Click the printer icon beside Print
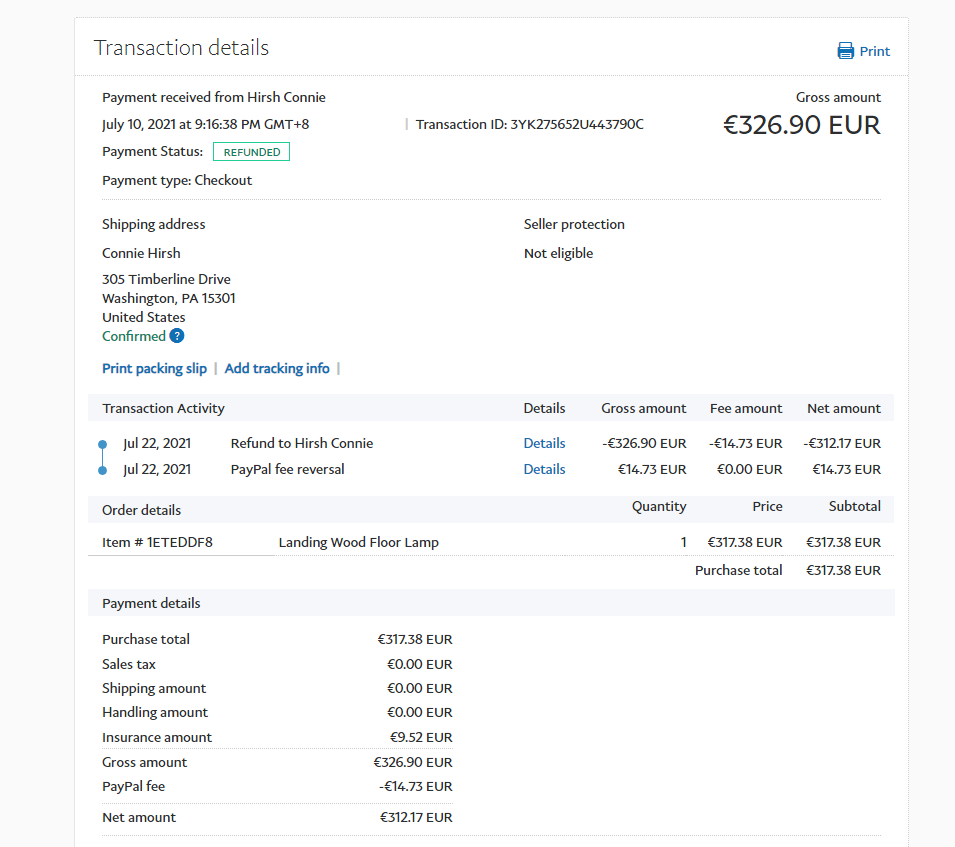 click(846, 51)
